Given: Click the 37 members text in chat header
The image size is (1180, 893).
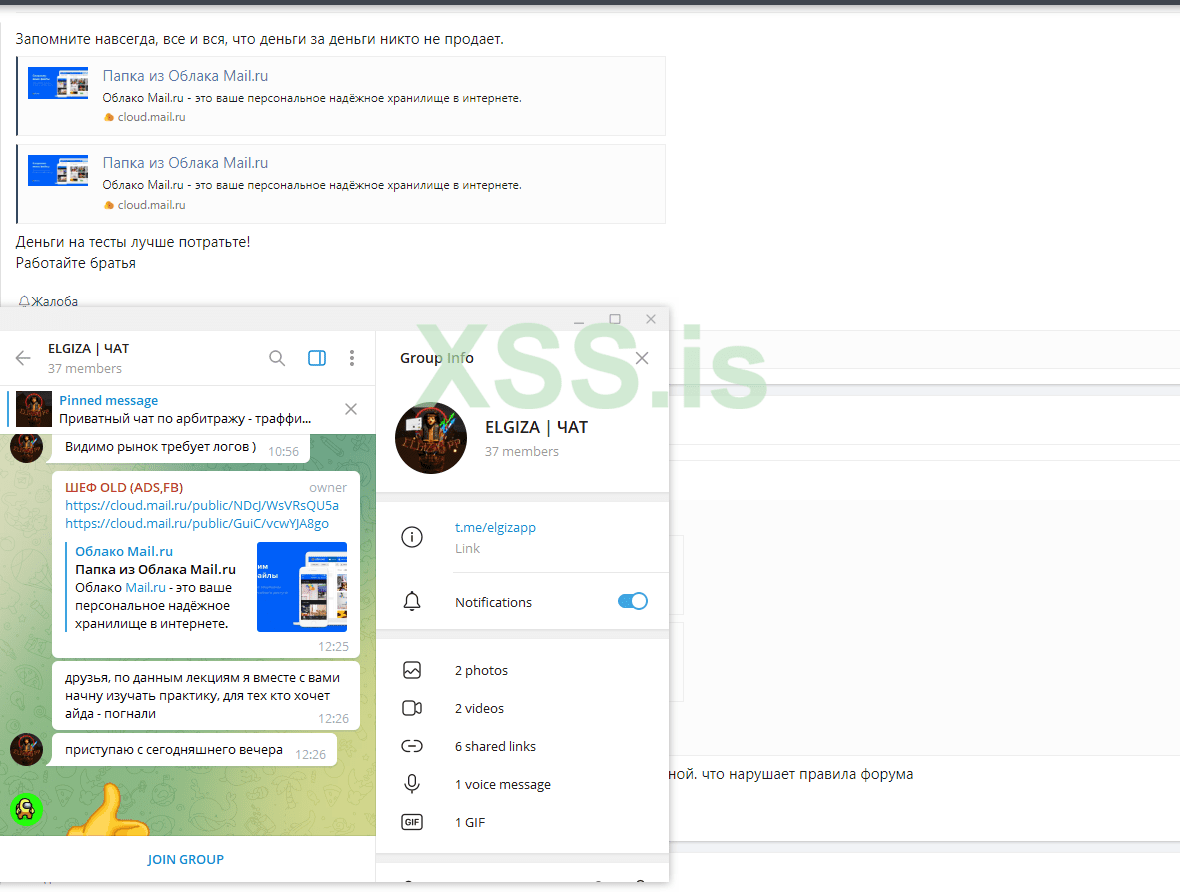Looking at the screenshot, I should click(85, 369).
